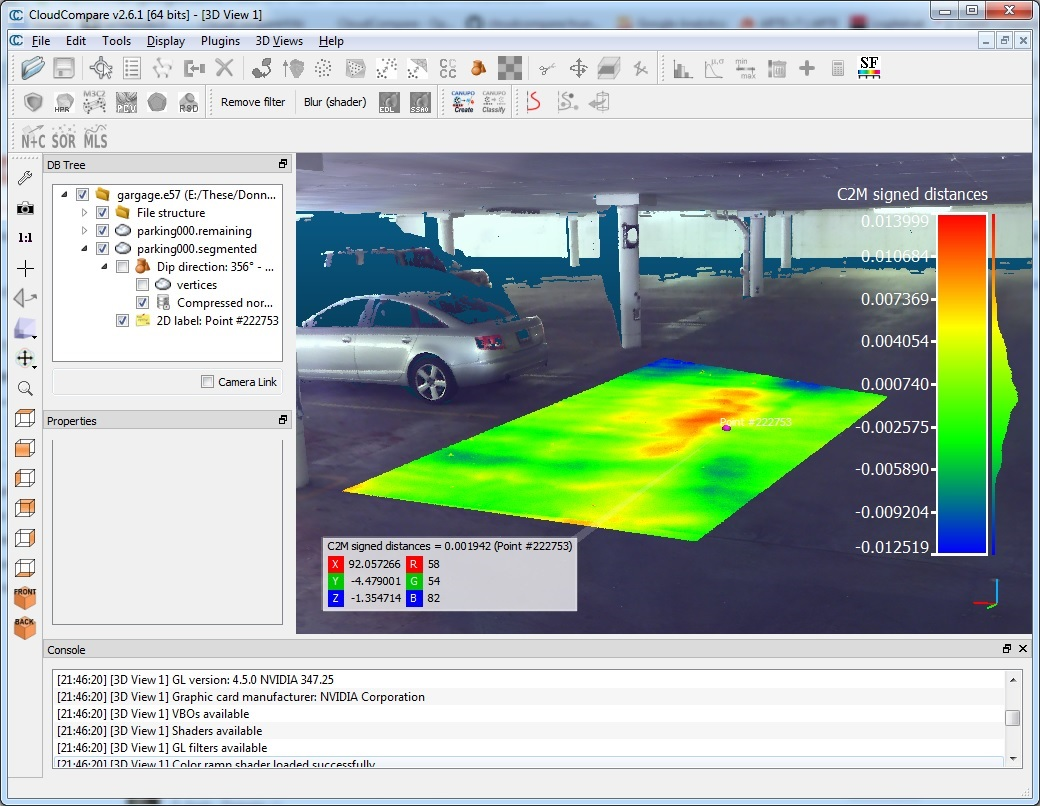Click the Open file folder icon
The width and height of the screenshot is (1040, 806).
(x=33, y=68)
